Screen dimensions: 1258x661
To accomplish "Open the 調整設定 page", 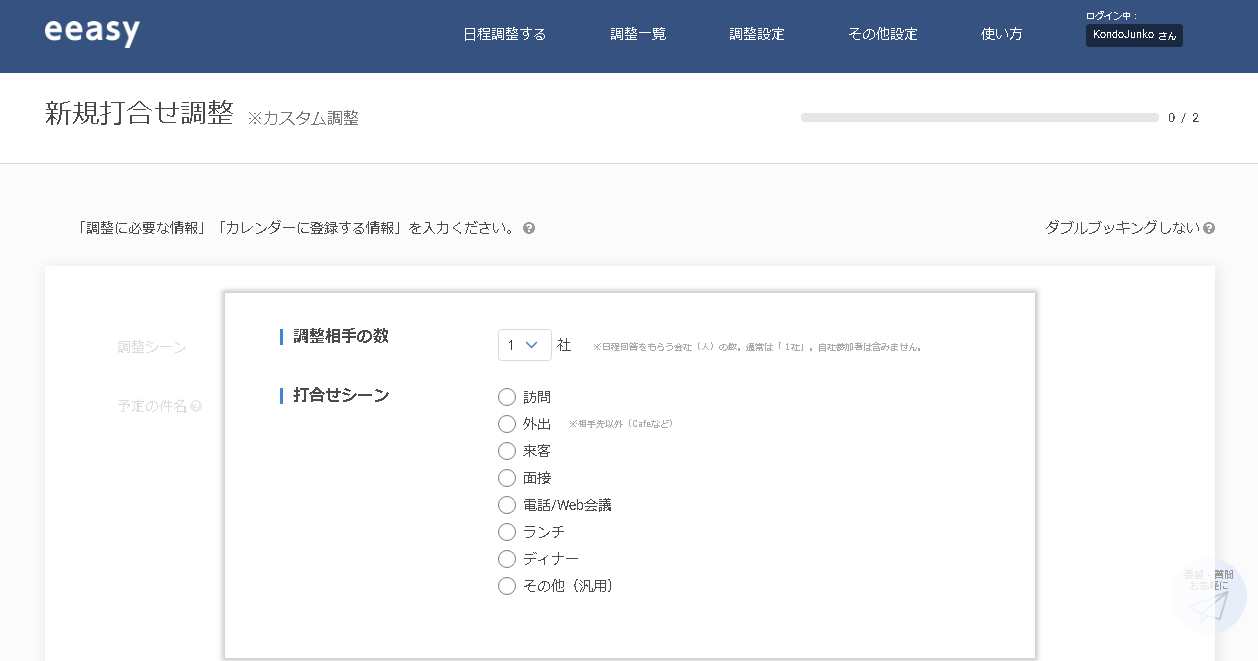I will click(757, 33).
